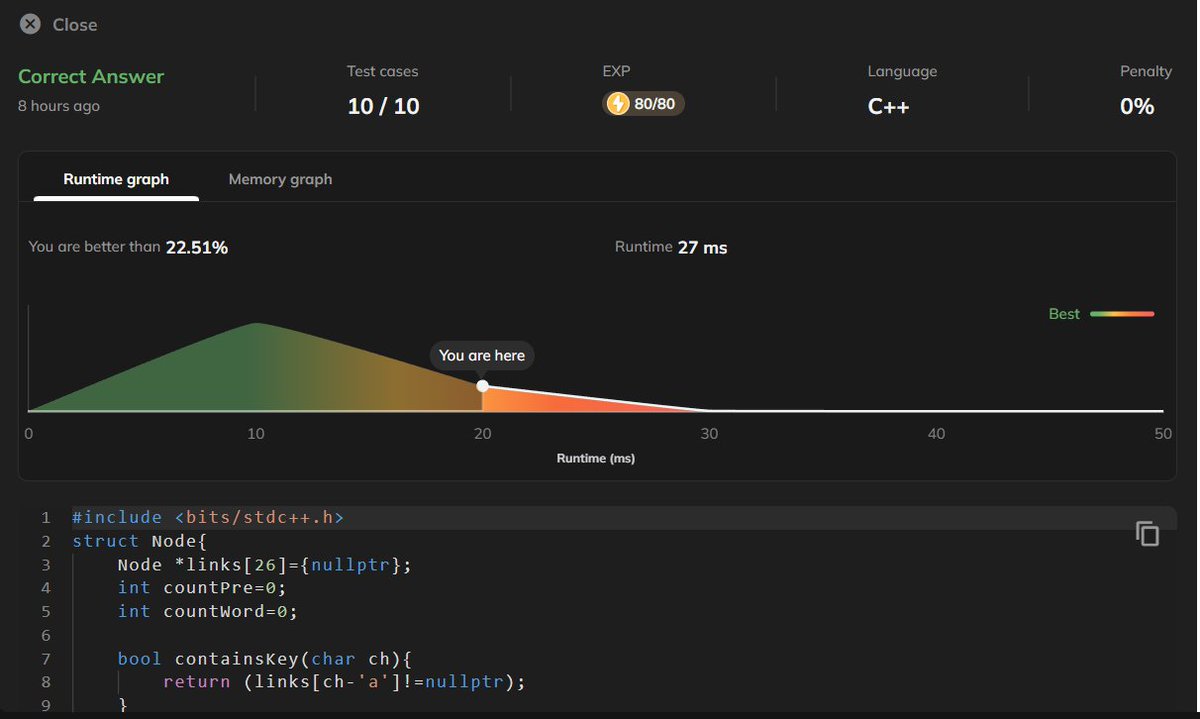Click the 'Test cases' heading
The image size is (1200, 719).
point(383,72)
